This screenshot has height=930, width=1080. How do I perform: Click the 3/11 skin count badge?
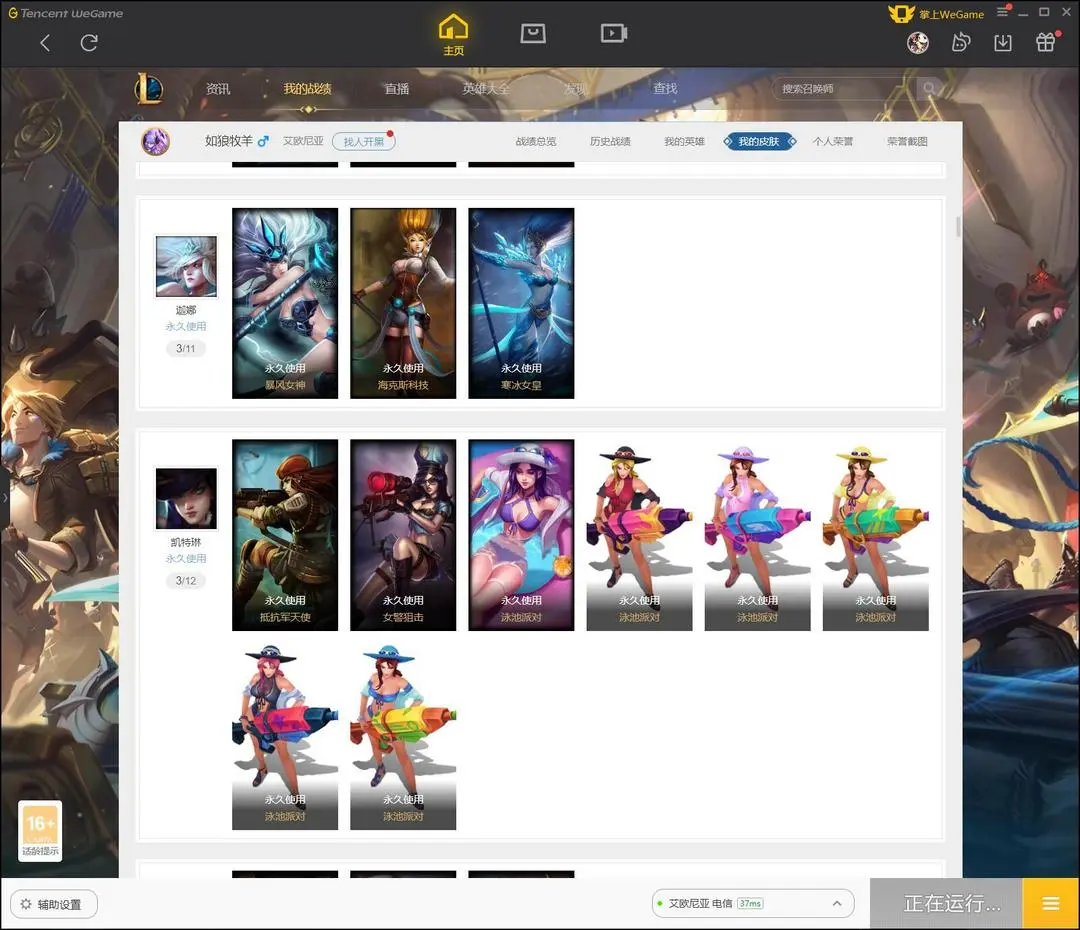pos(186,349)
